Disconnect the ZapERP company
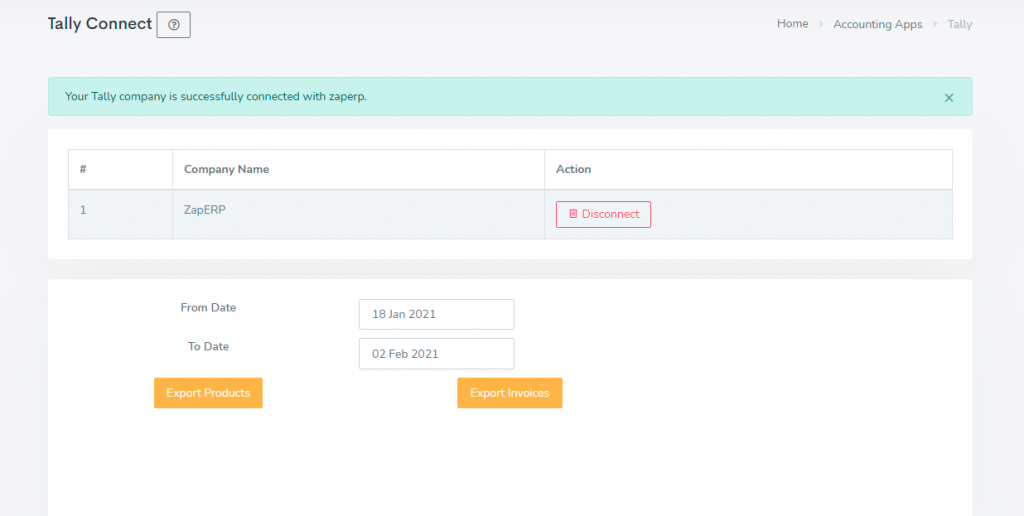This screenshot has width=1024, height=516. point(603,214)
